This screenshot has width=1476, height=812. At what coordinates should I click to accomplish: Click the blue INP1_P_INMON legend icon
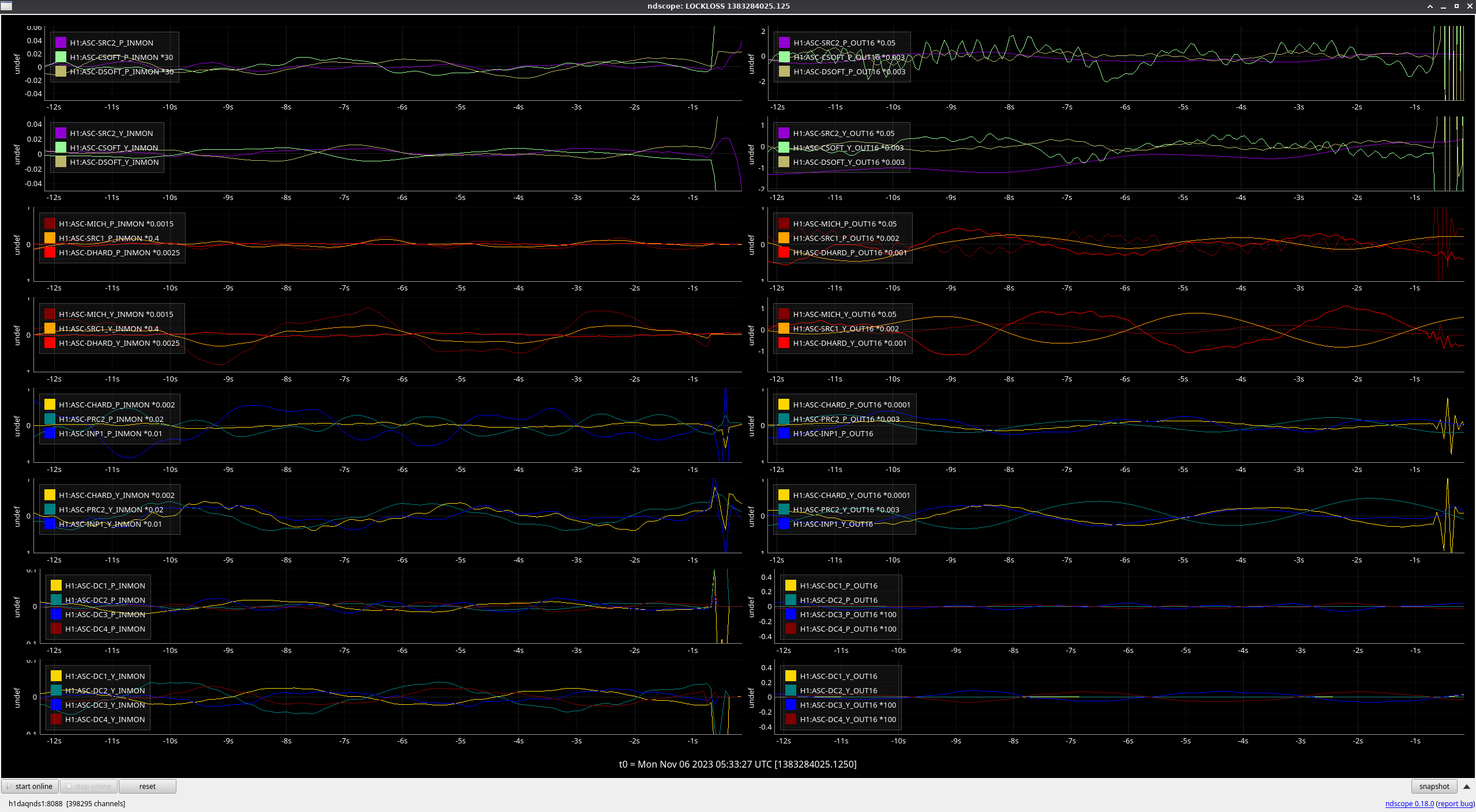coord(50,433)
